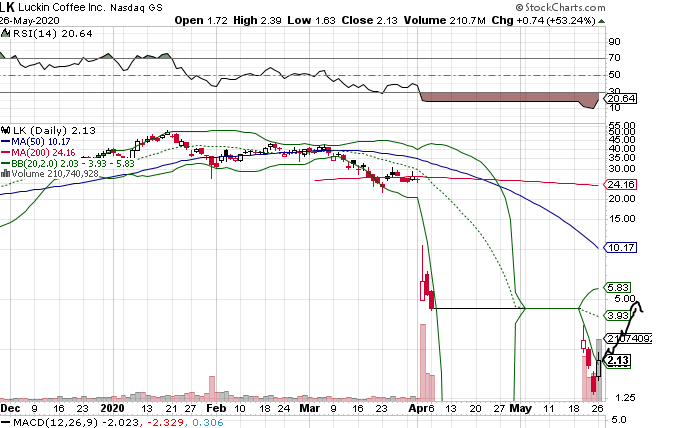This screenshot has height=428, width=698.
Task: Click the 1.25 price axis label
Action: [625, 398]
